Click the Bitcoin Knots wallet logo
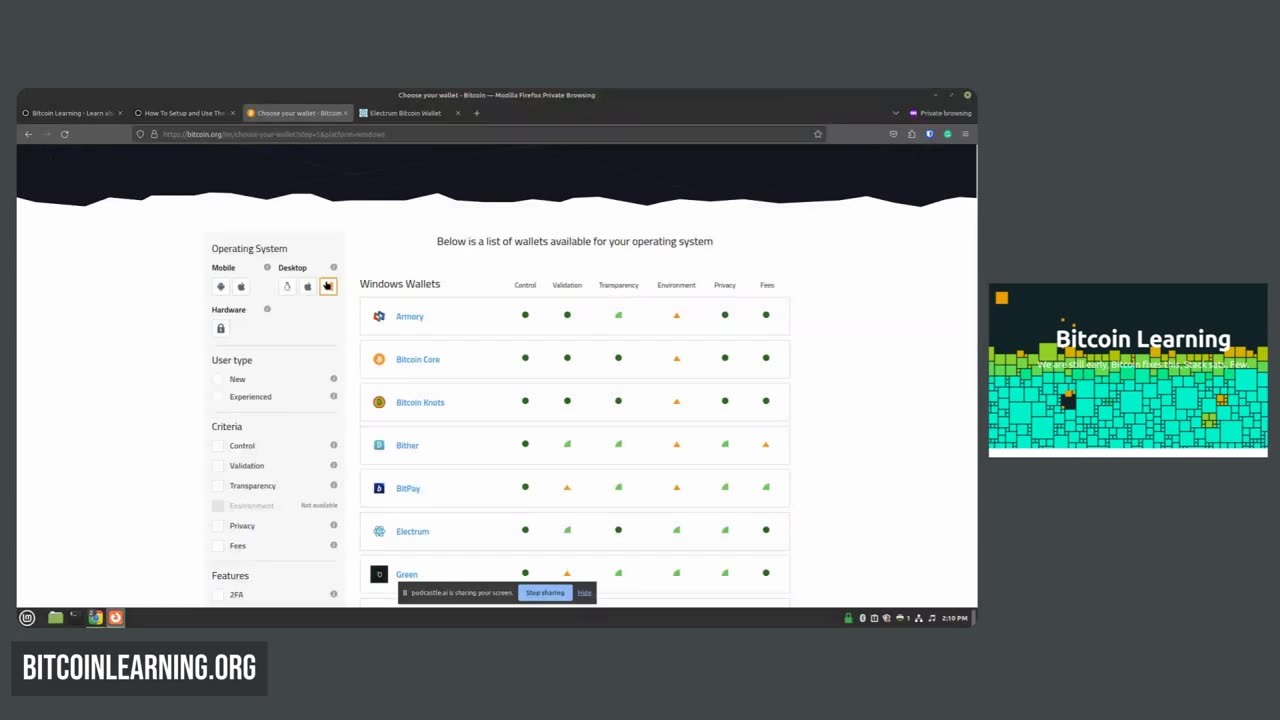 pos(379,402)
